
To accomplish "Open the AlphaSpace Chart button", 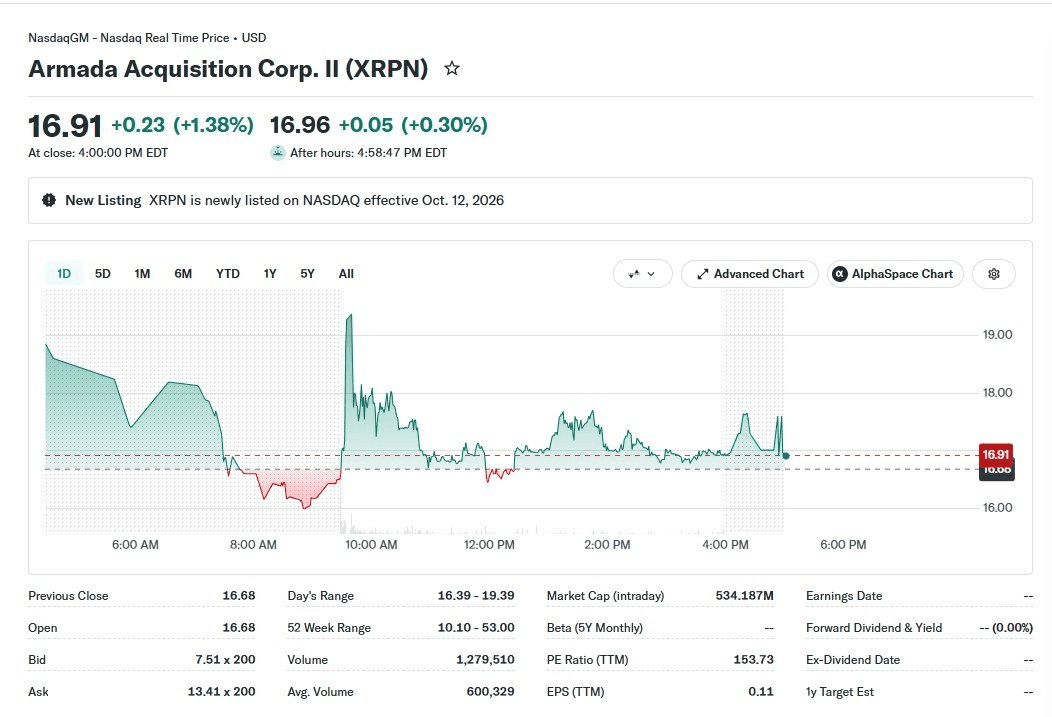I will click(x=895, y=274).
